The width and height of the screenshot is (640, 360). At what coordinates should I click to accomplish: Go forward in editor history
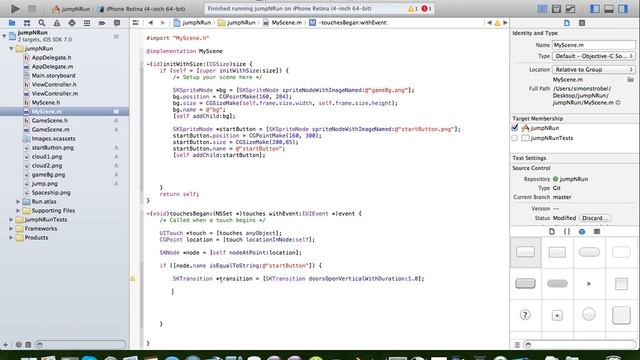[162, 23]
